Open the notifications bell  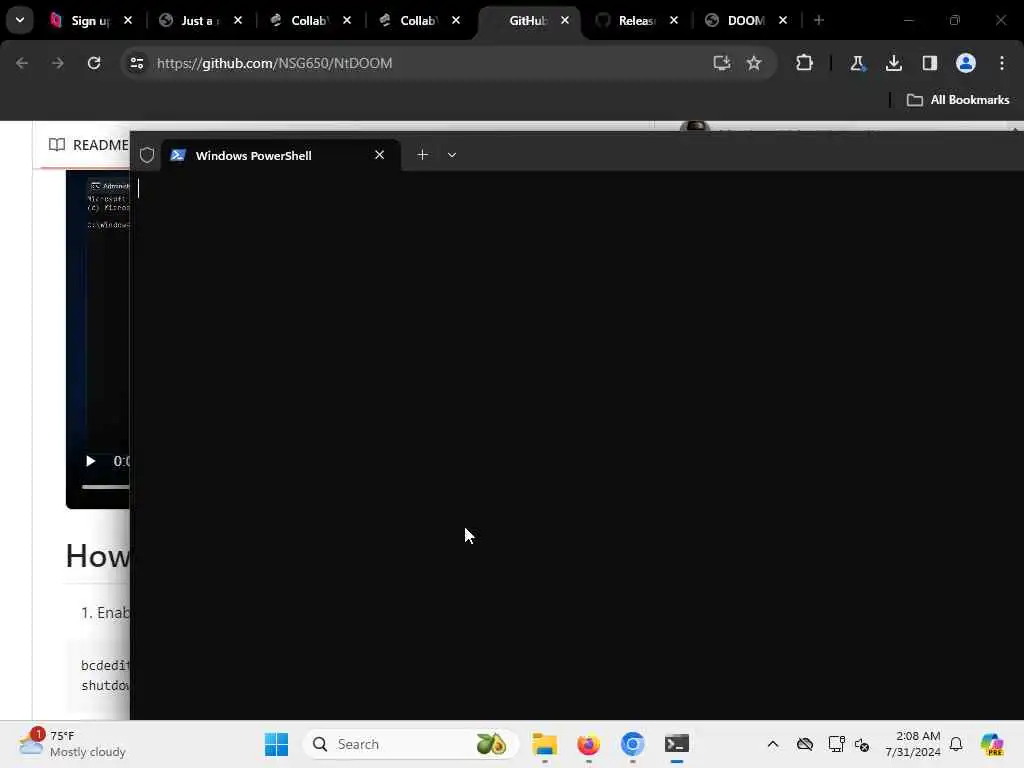[x=956, y=744]
